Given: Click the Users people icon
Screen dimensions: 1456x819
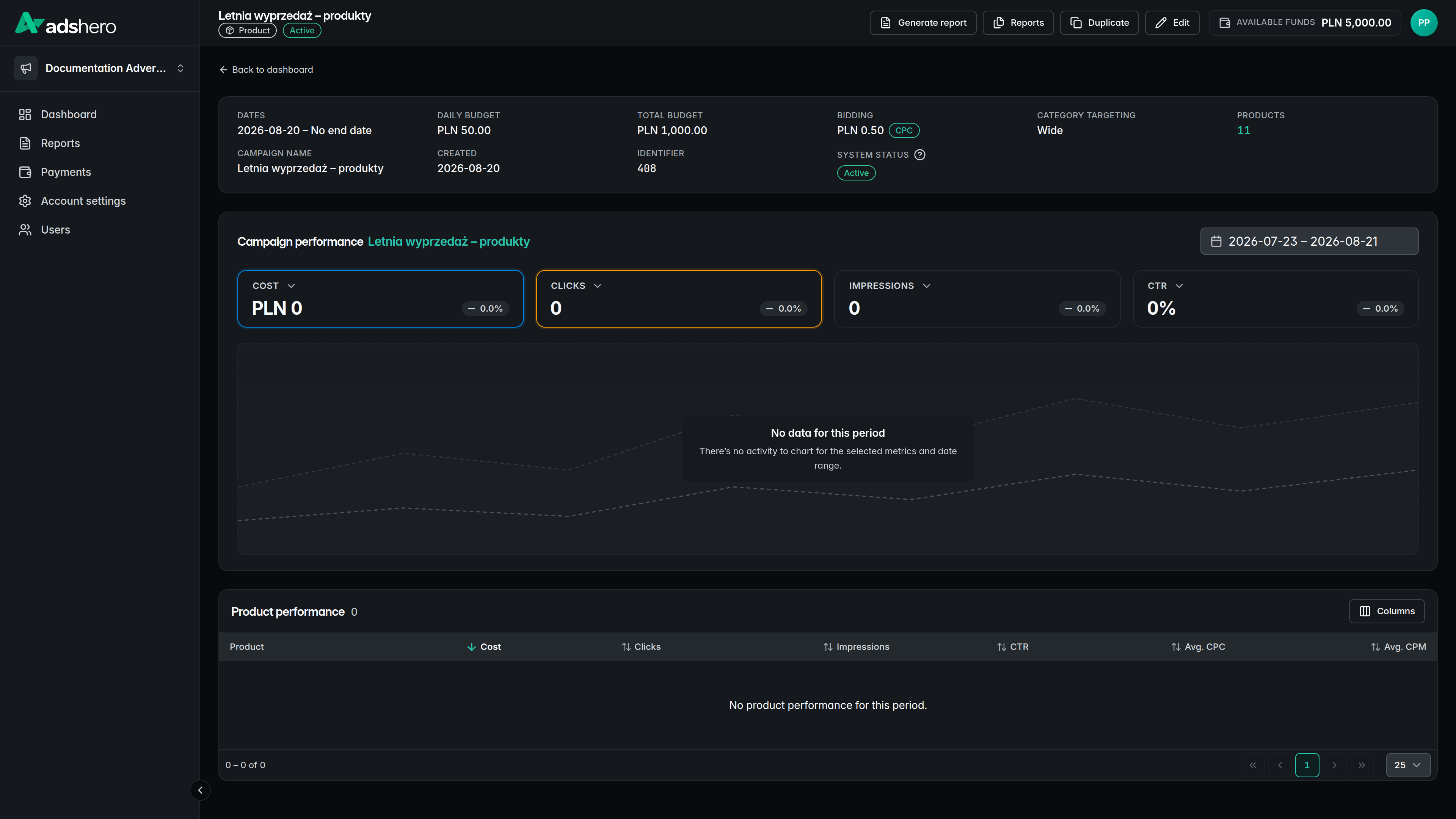Looking at the screenshot, I should click(x=25, y=230).
